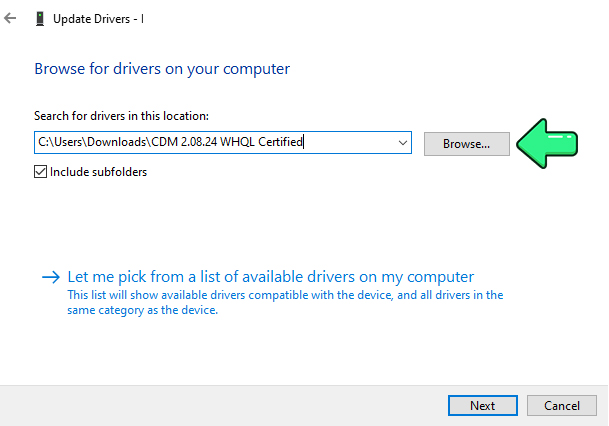Click the 'Update Drivers' window title text
609x426 pixels.
point(92,19)
